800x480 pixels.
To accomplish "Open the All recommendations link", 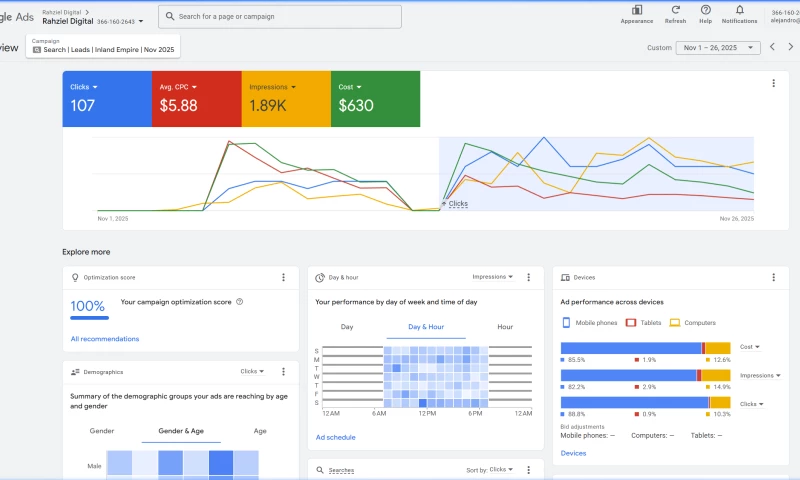I will (x=105, y=339).
